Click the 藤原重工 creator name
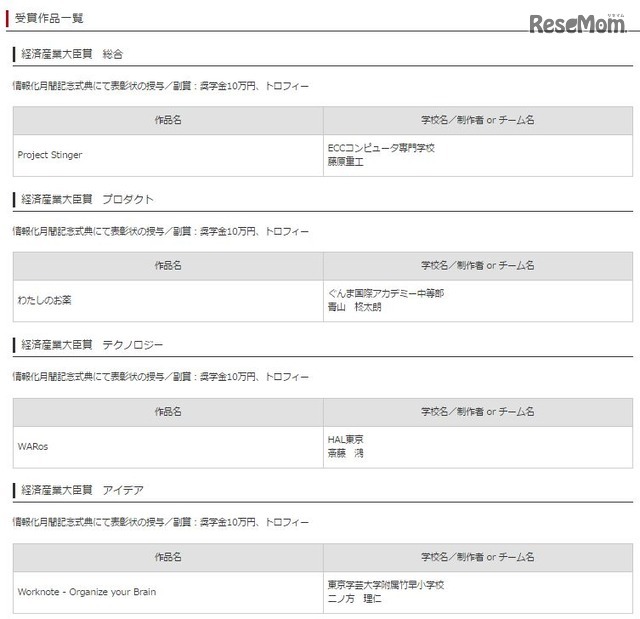The width and height of the screenshot is (640, 619). [345, 162]
